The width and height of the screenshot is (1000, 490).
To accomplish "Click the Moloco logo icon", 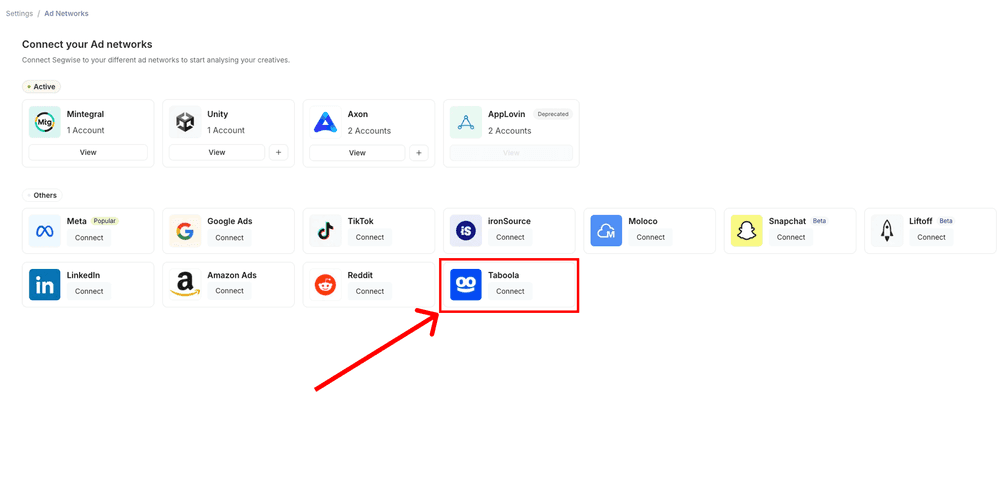I will (x=606, y=230).
